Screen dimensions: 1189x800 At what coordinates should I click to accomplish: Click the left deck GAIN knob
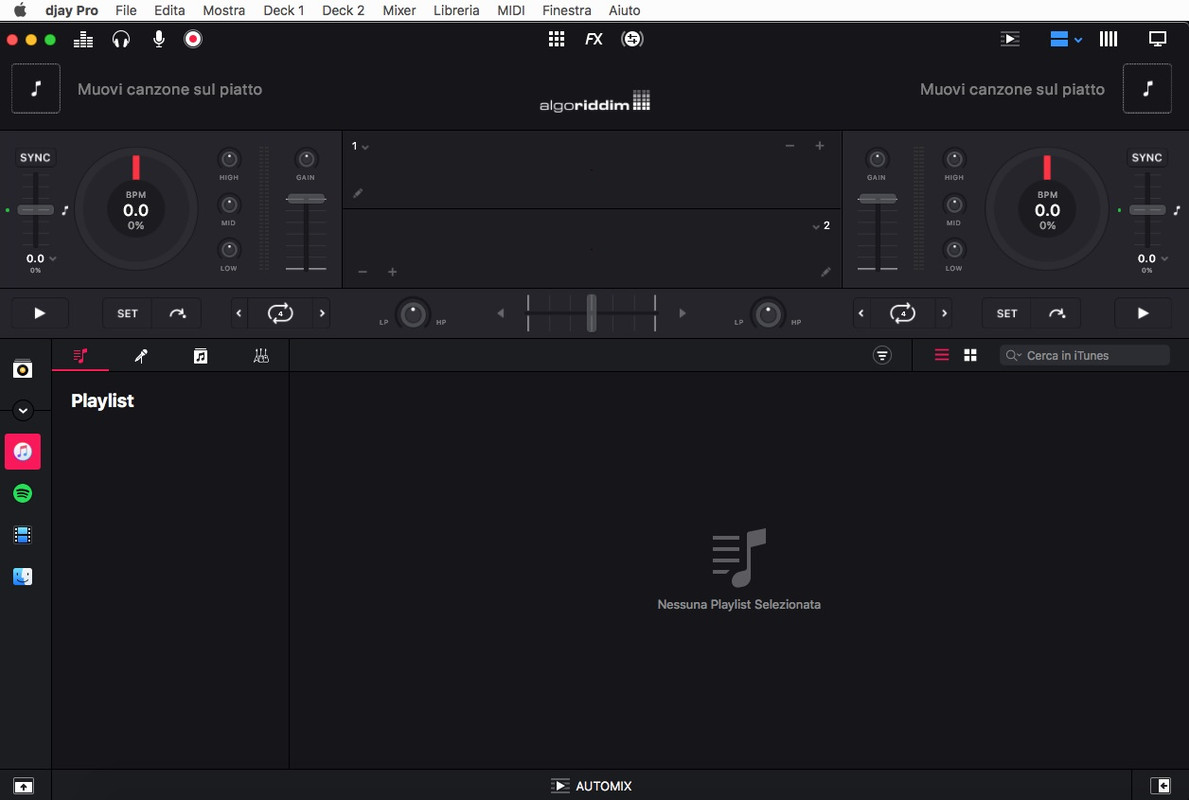point(306,159)
